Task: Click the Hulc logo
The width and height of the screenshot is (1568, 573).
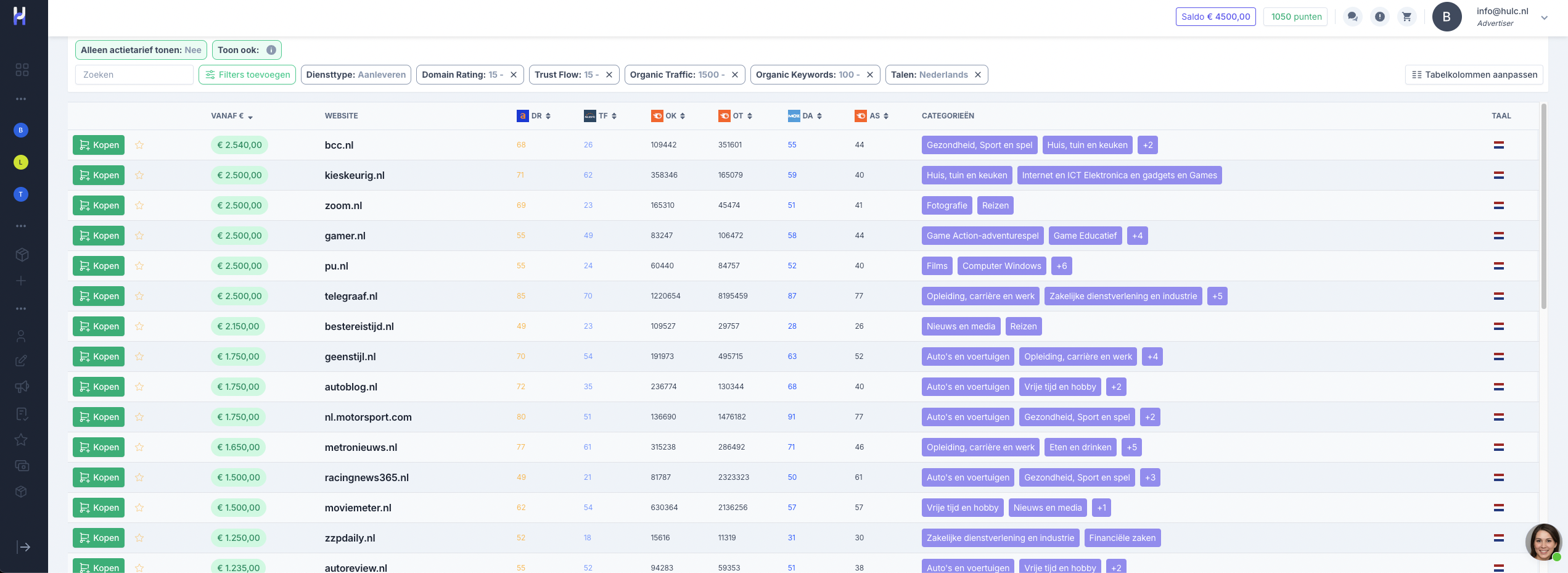Action: (20, 16)
